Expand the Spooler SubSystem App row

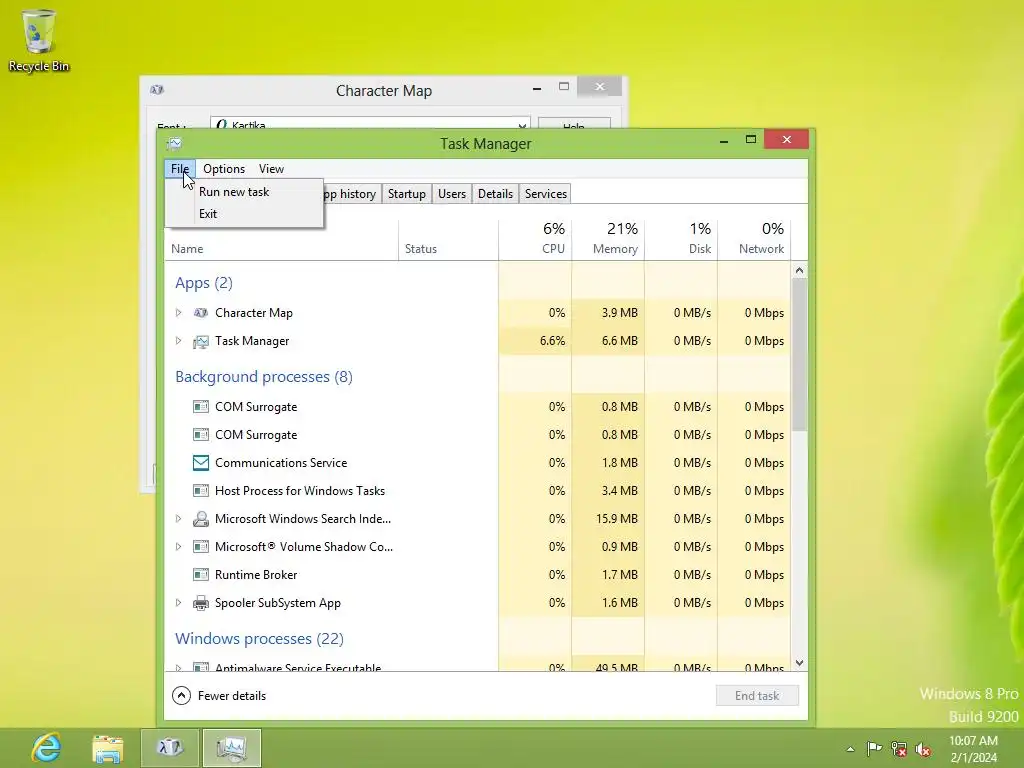[x=178, y=603]
